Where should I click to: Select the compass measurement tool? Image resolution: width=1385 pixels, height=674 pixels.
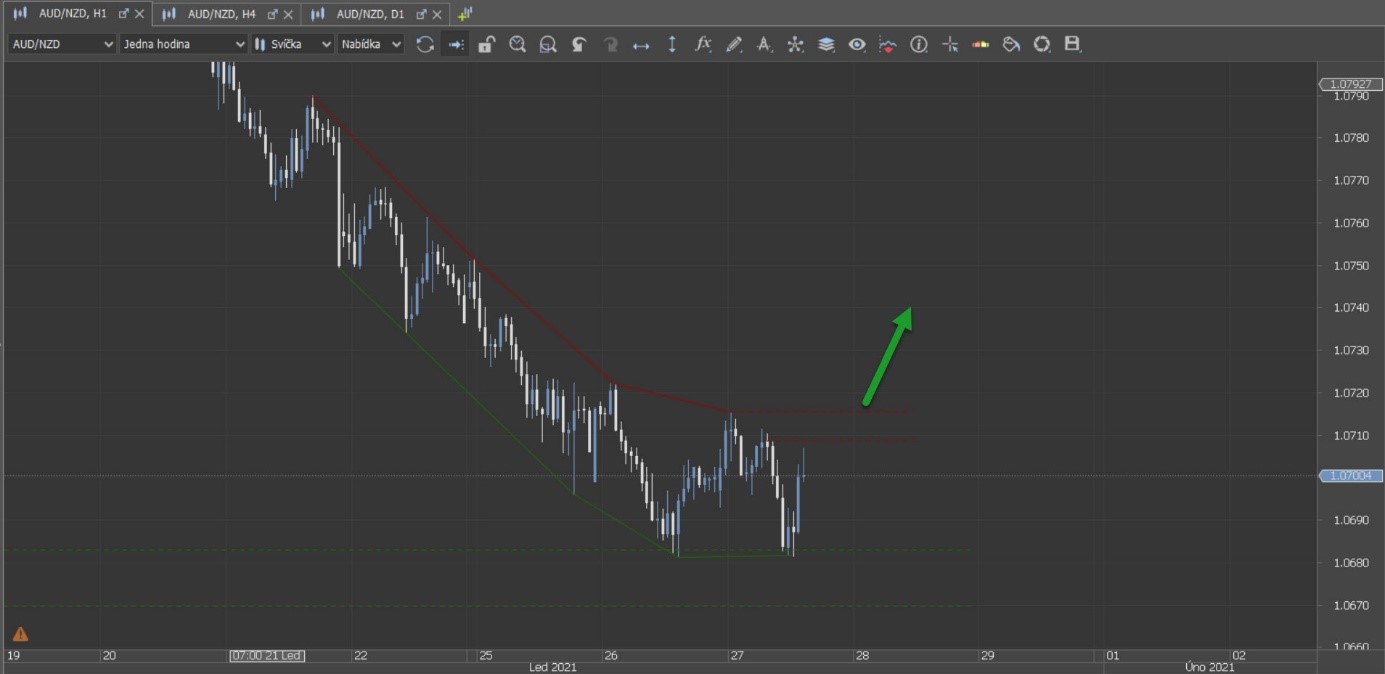[x=764, y=44]
